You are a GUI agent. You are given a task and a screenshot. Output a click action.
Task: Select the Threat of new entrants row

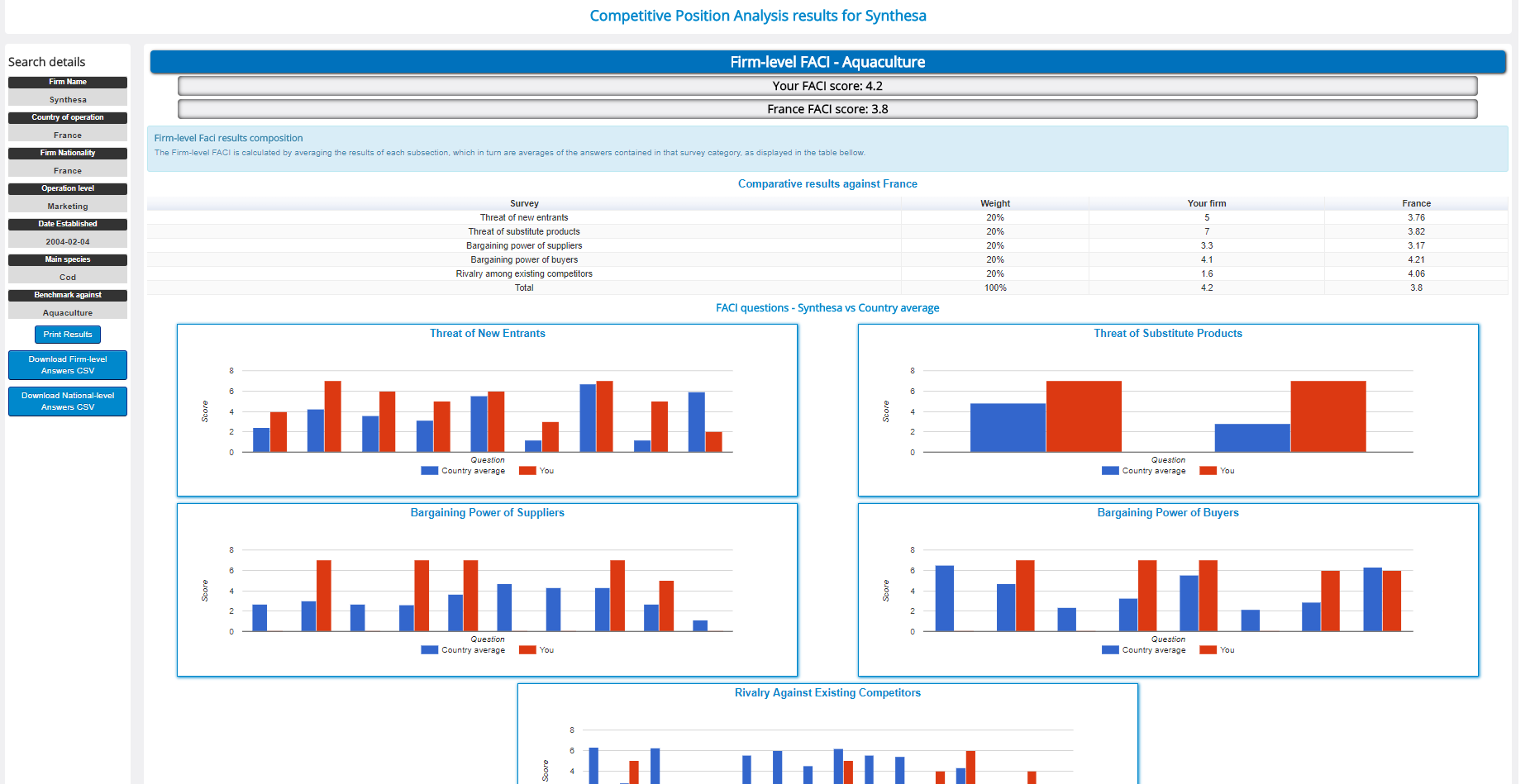[827, 218]
